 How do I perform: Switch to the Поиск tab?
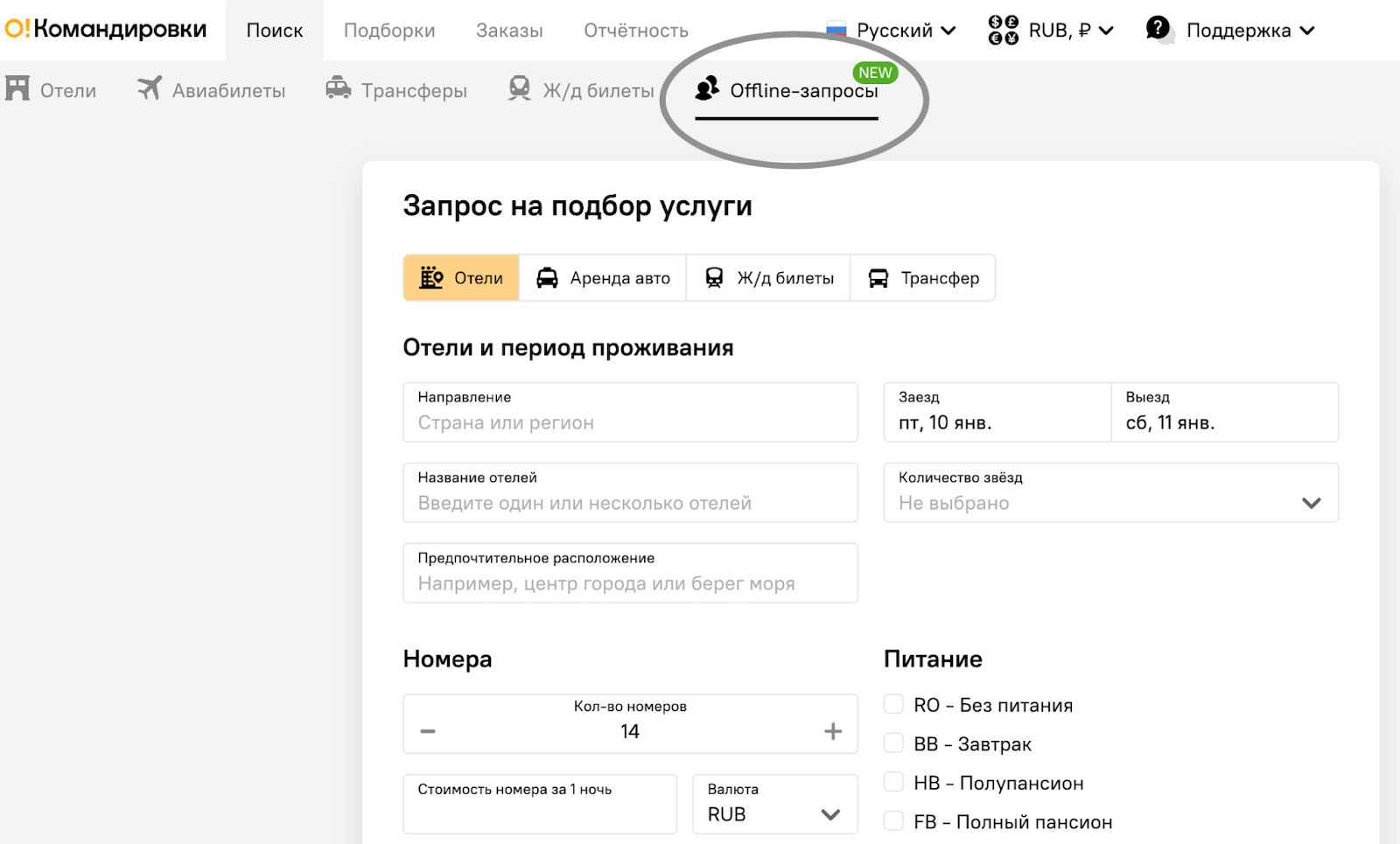tap(275, 30)
